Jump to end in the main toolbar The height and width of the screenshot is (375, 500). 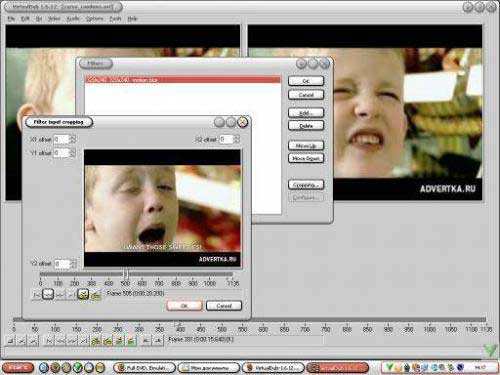click(84, 340)
